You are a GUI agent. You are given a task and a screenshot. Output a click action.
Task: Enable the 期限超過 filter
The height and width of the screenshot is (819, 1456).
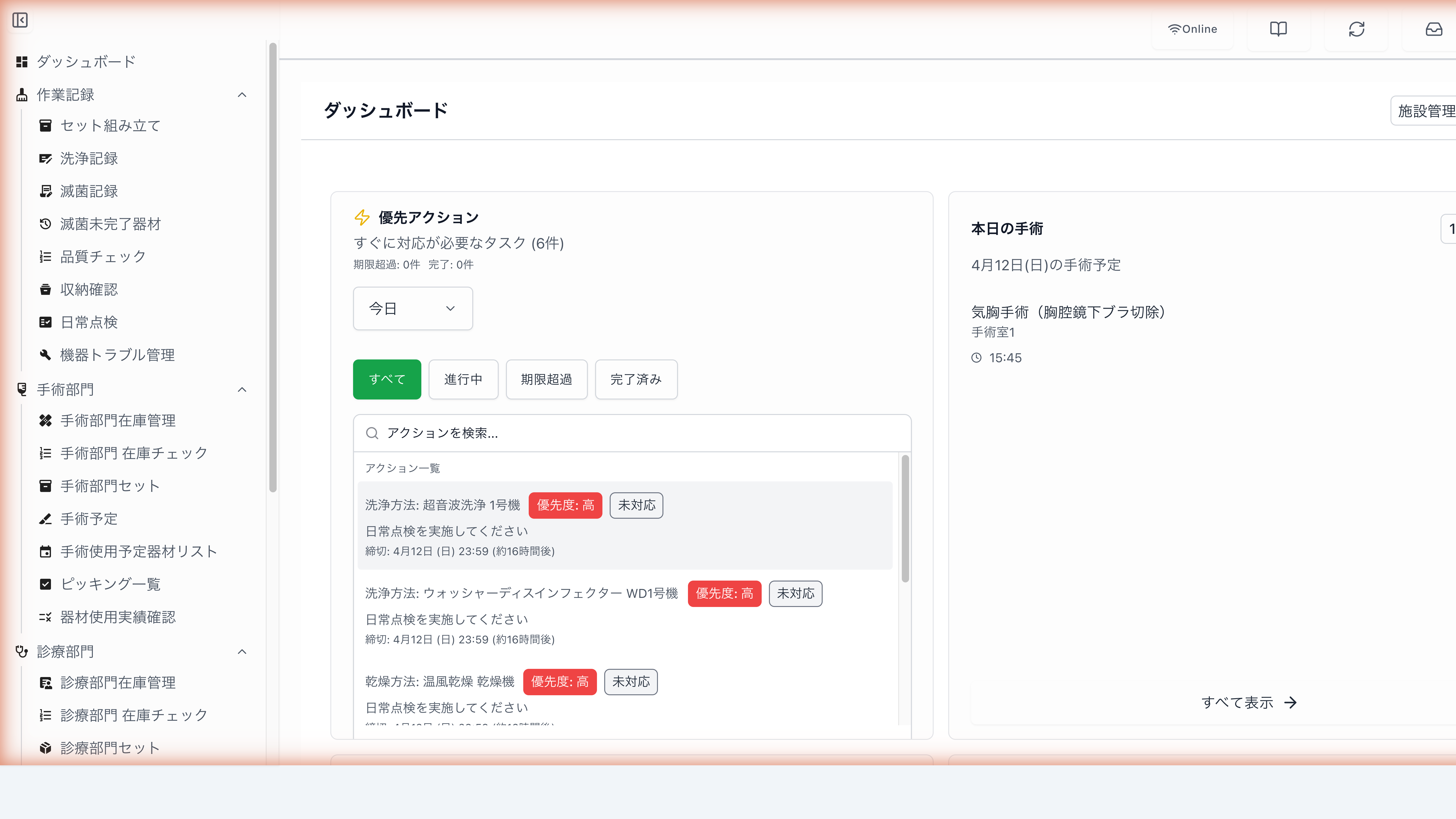[x=546, y=379]
